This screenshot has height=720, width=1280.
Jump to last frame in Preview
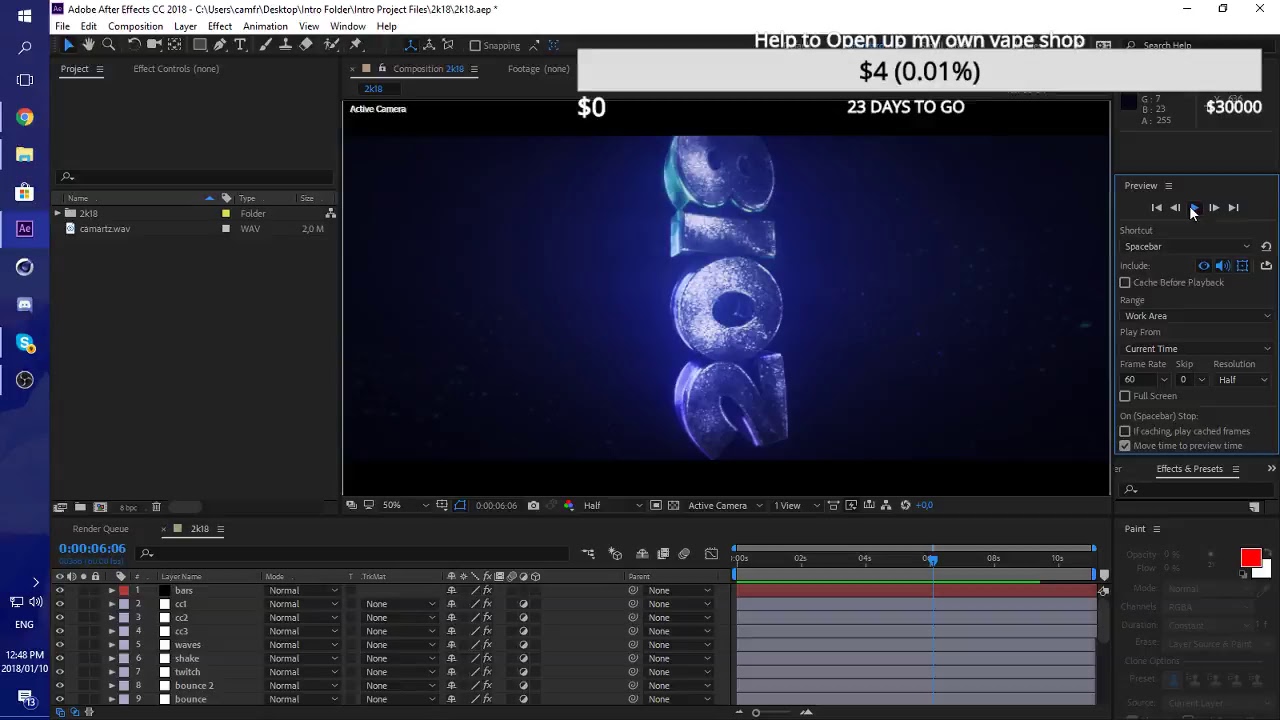click(1233, 208)
